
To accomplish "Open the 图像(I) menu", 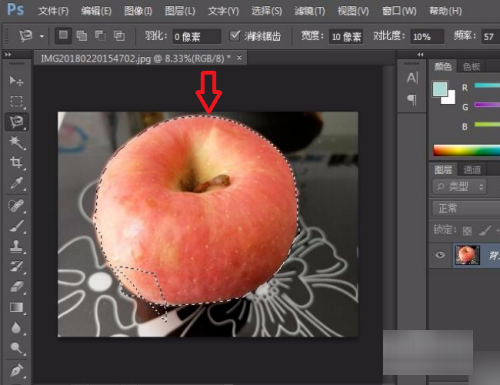I will point(138,11).
